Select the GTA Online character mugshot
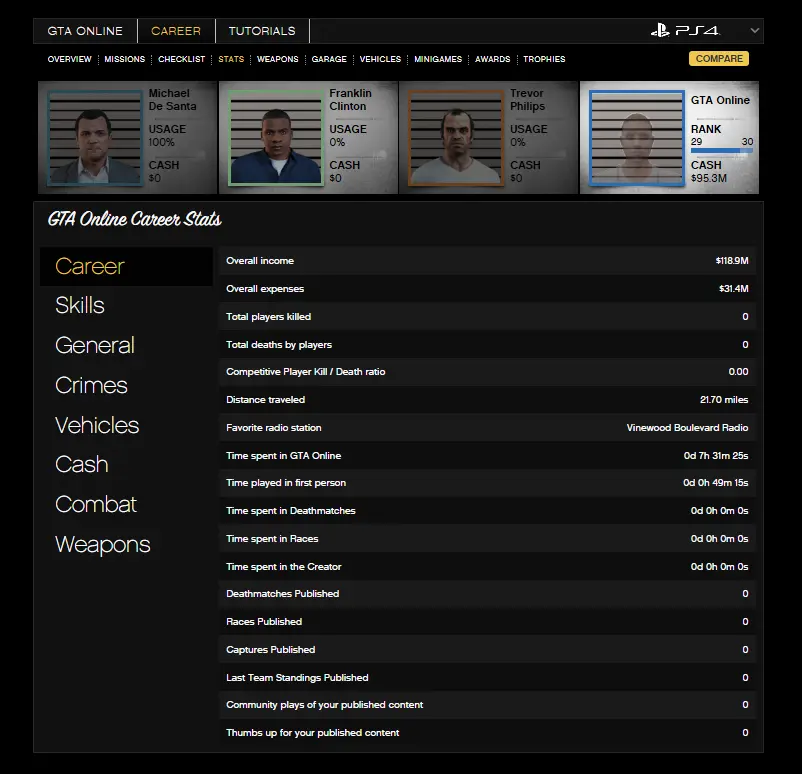 636,138
